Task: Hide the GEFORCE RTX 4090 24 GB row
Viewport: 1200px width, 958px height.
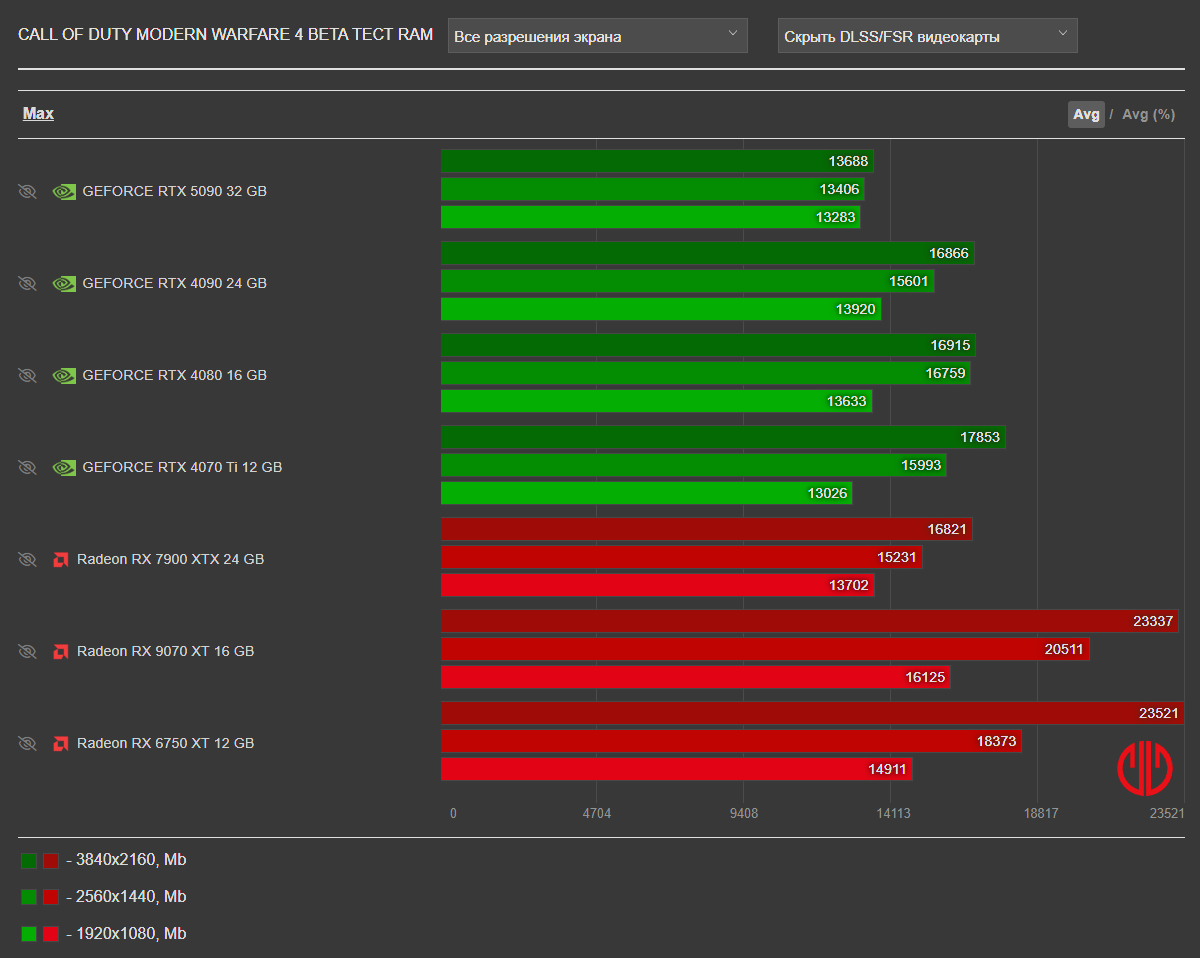Action: (x=27, y=283)
